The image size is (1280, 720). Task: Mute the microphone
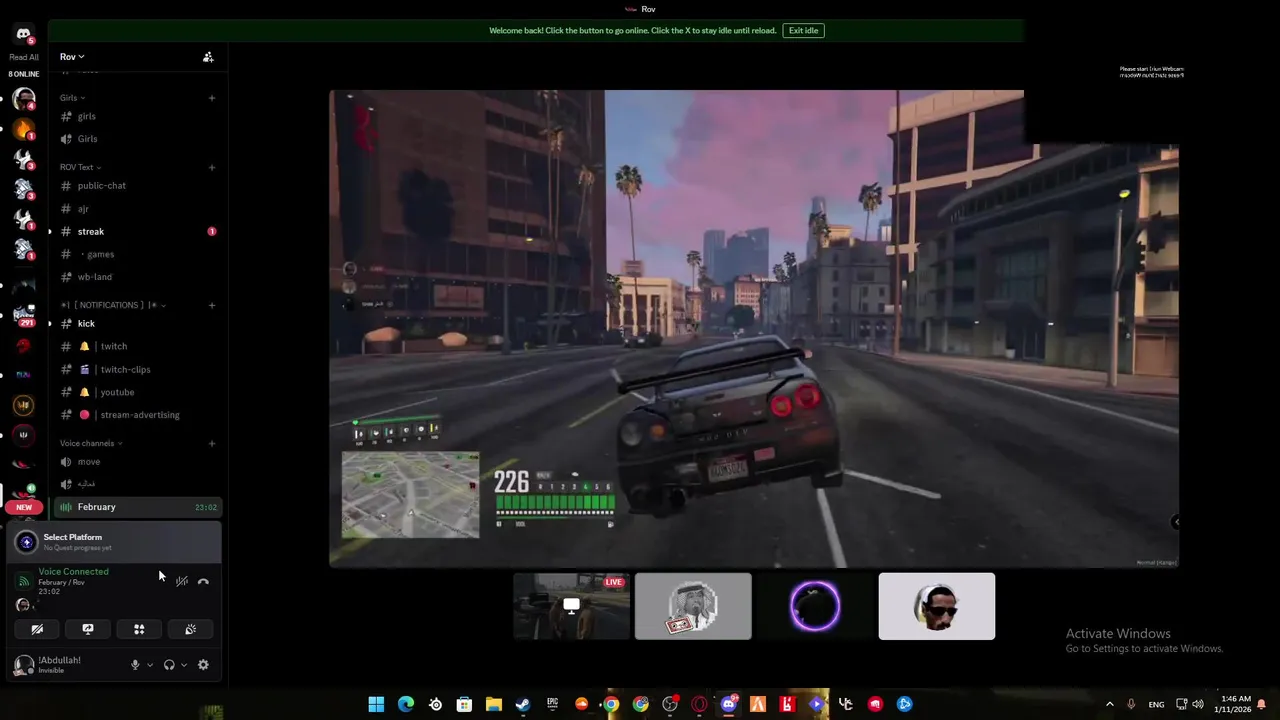pyautogui.click(x=135, y=665)
